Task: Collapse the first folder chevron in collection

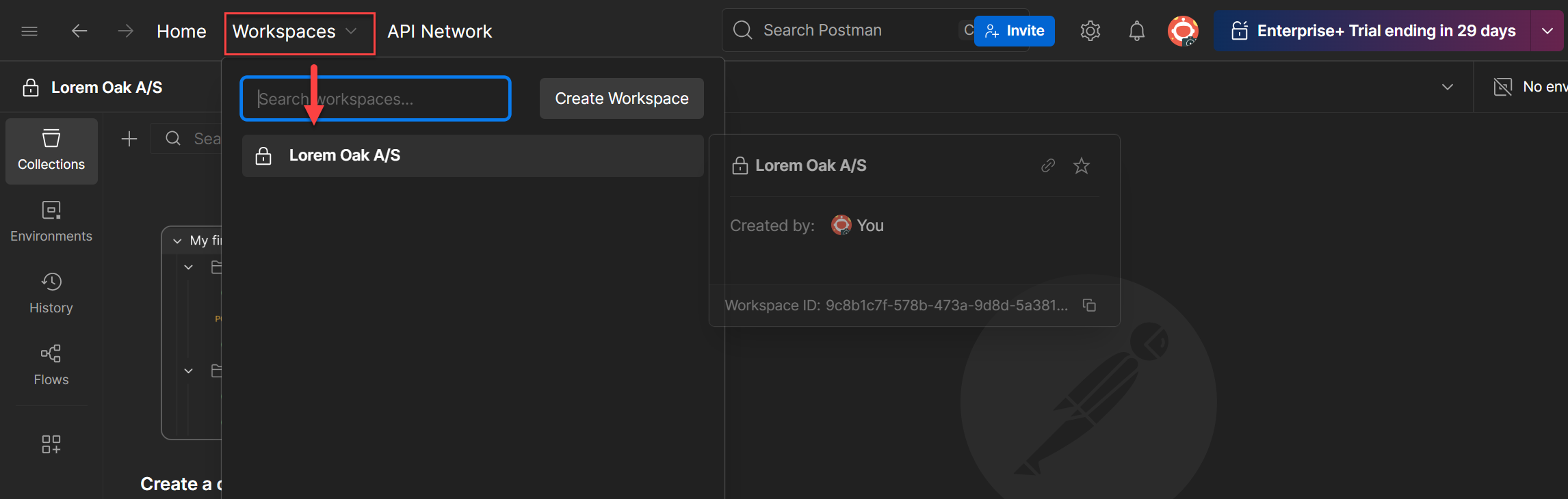Action: click(x=189, y=267)
